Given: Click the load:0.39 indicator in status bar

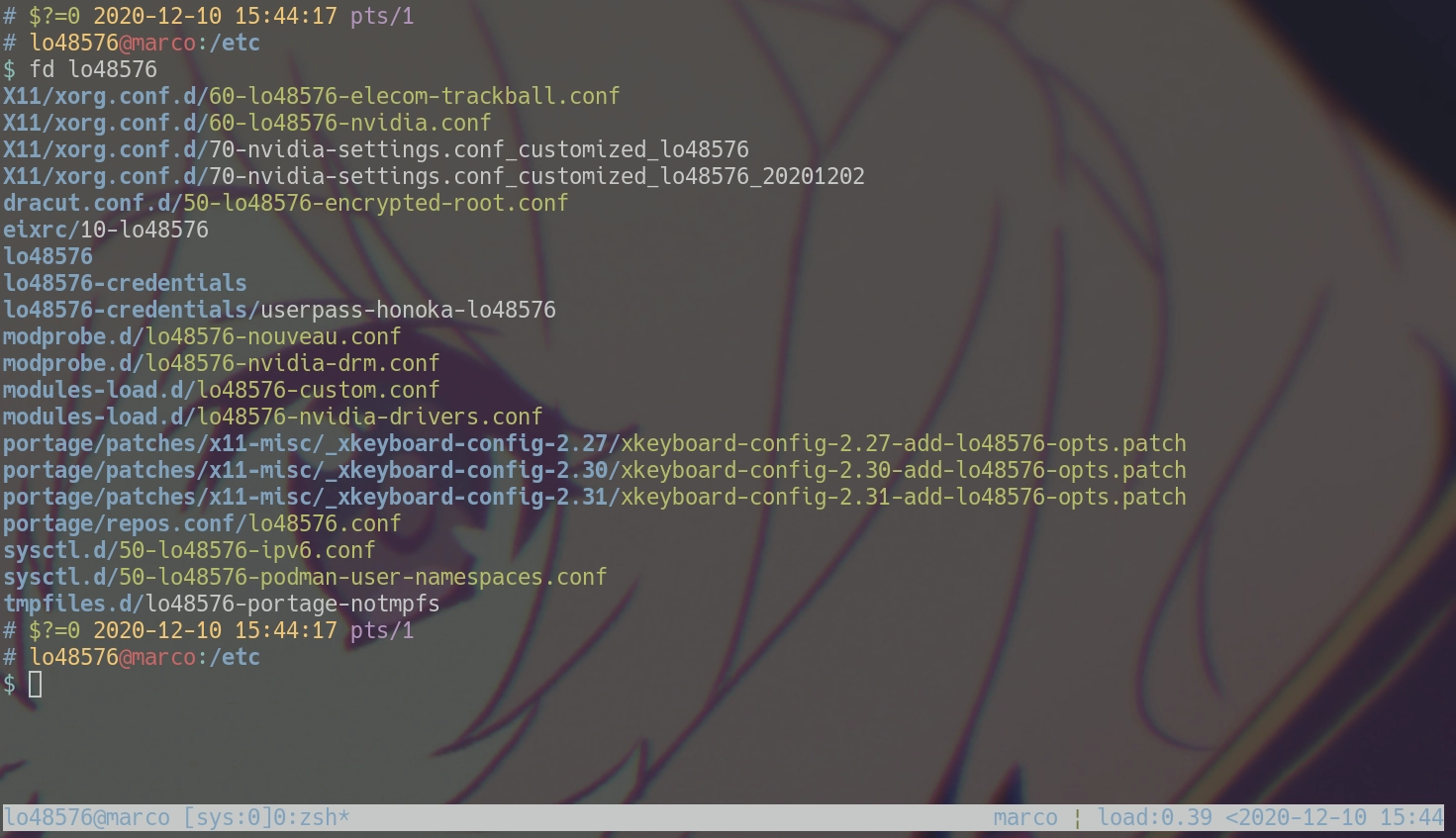Looking at the screenshot, I should [x=1154, y=817].
